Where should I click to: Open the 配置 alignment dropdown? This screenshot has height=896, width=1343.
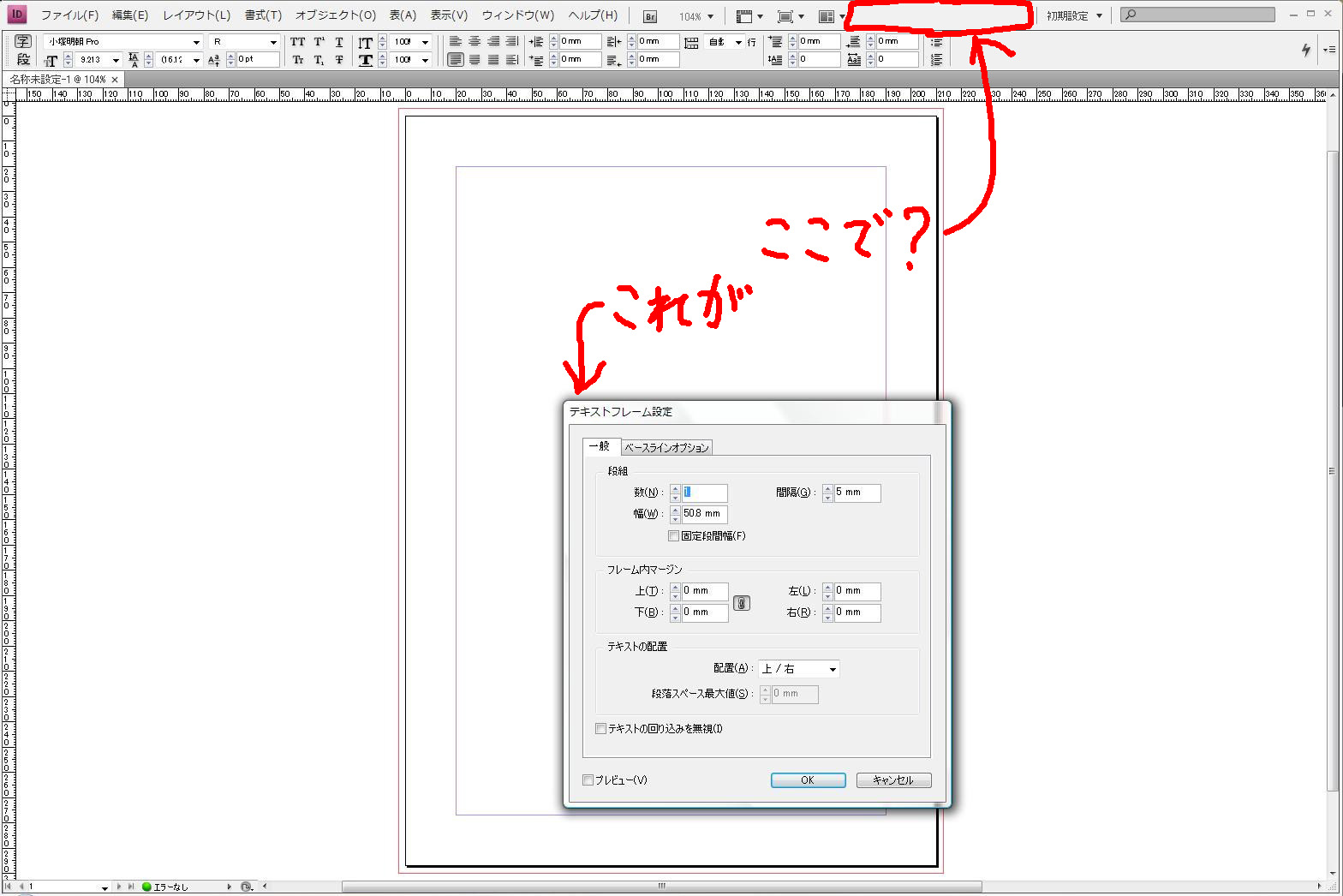click(x=799, y=669)
